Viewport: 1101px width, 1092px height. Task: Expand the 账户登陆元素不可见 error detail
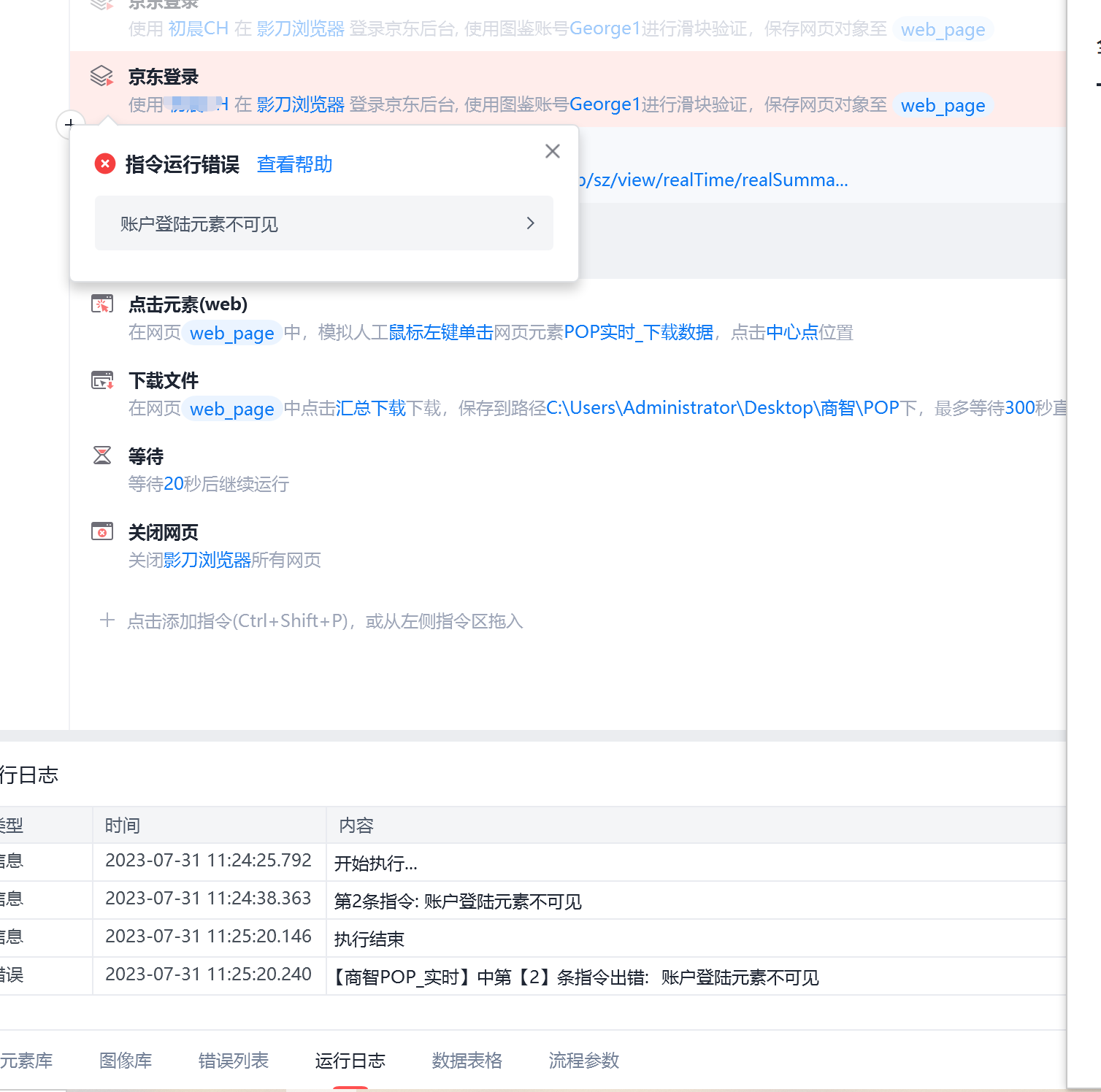pyautogui.click(x=324, y=223)
